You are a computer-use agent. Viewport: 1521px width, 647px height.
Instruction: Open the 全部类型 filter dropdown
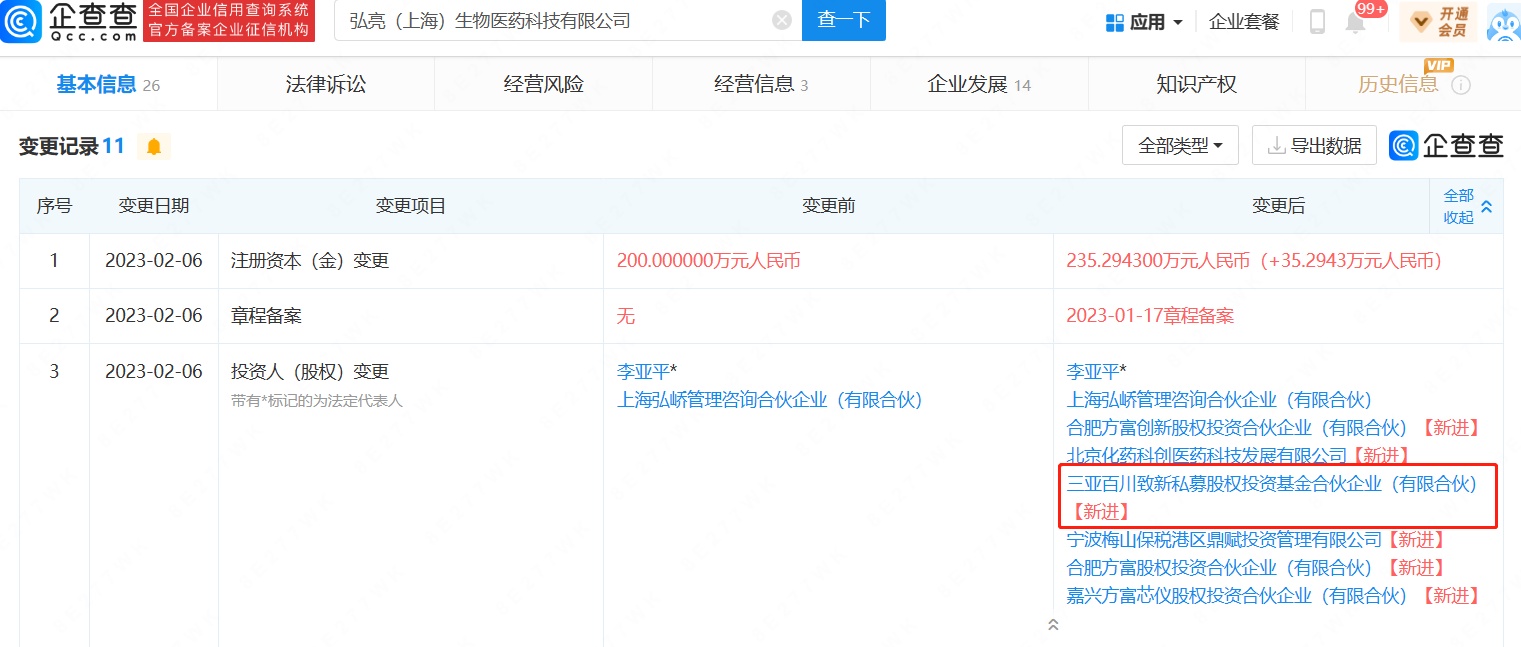pyautogui.click(x=1180, y=146)
